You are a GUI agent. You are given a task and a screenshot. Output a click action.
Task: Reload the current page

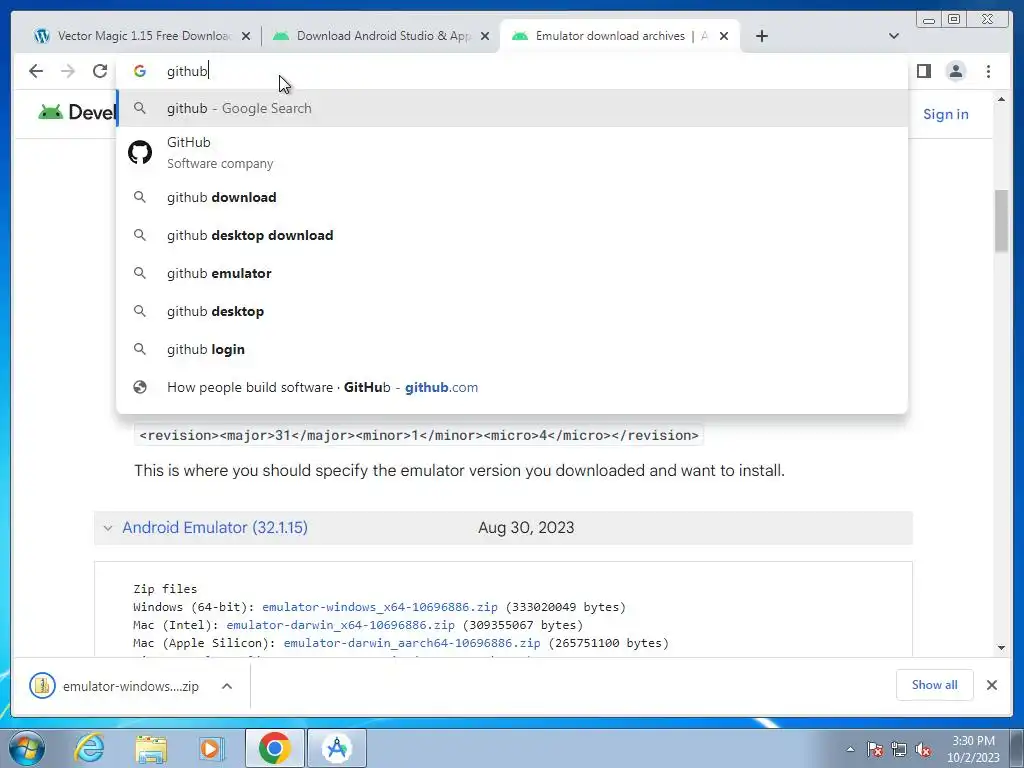click(x=100, y=71)
